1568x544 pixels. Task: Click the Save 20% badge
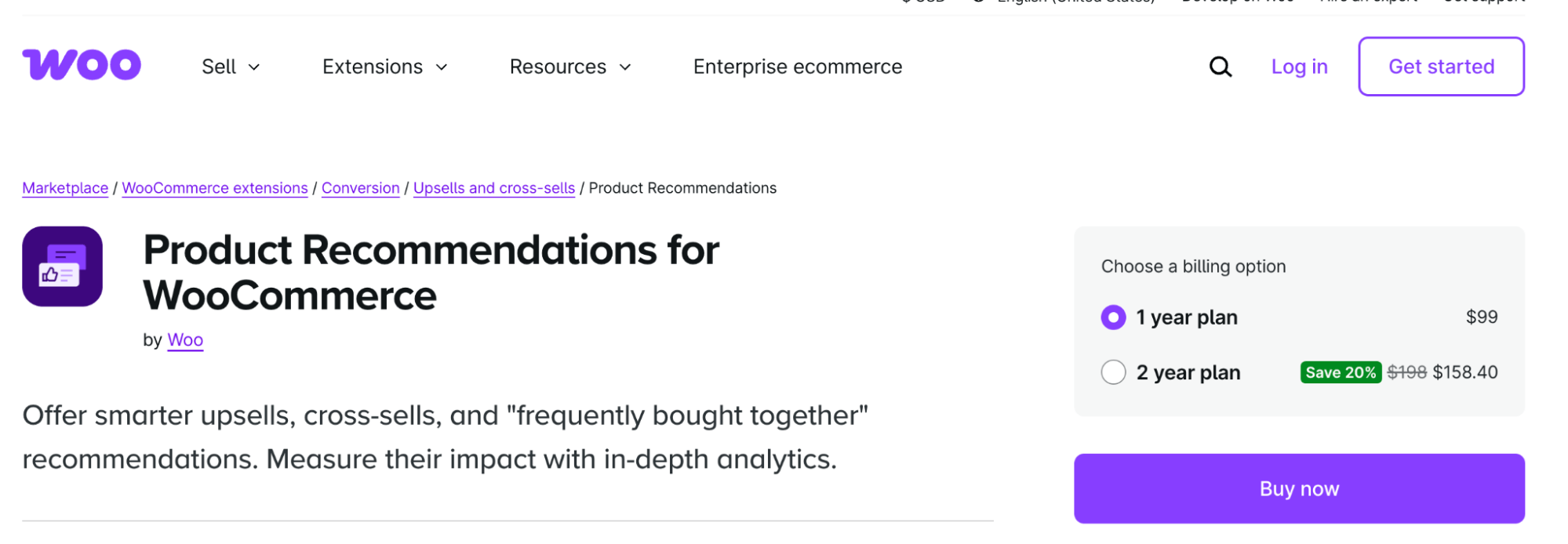click(x=1341, y=372)
